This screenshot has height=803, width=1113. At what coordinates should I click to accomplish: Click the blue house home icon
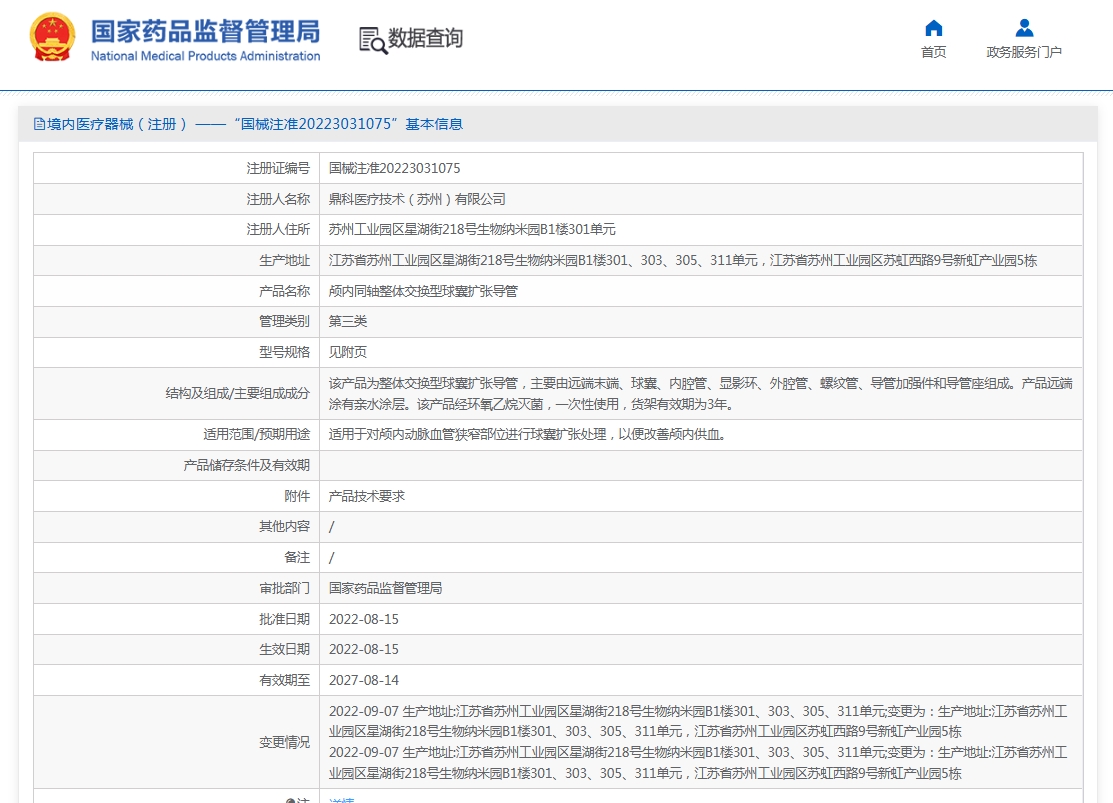tap(933, 28)
